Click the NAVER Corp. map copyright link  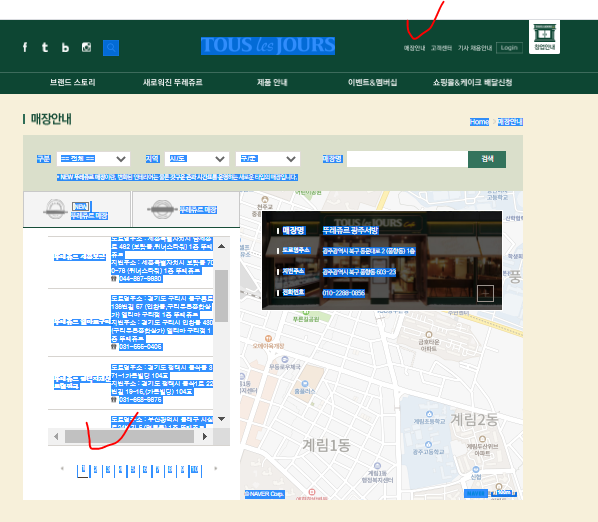point(265,494)
